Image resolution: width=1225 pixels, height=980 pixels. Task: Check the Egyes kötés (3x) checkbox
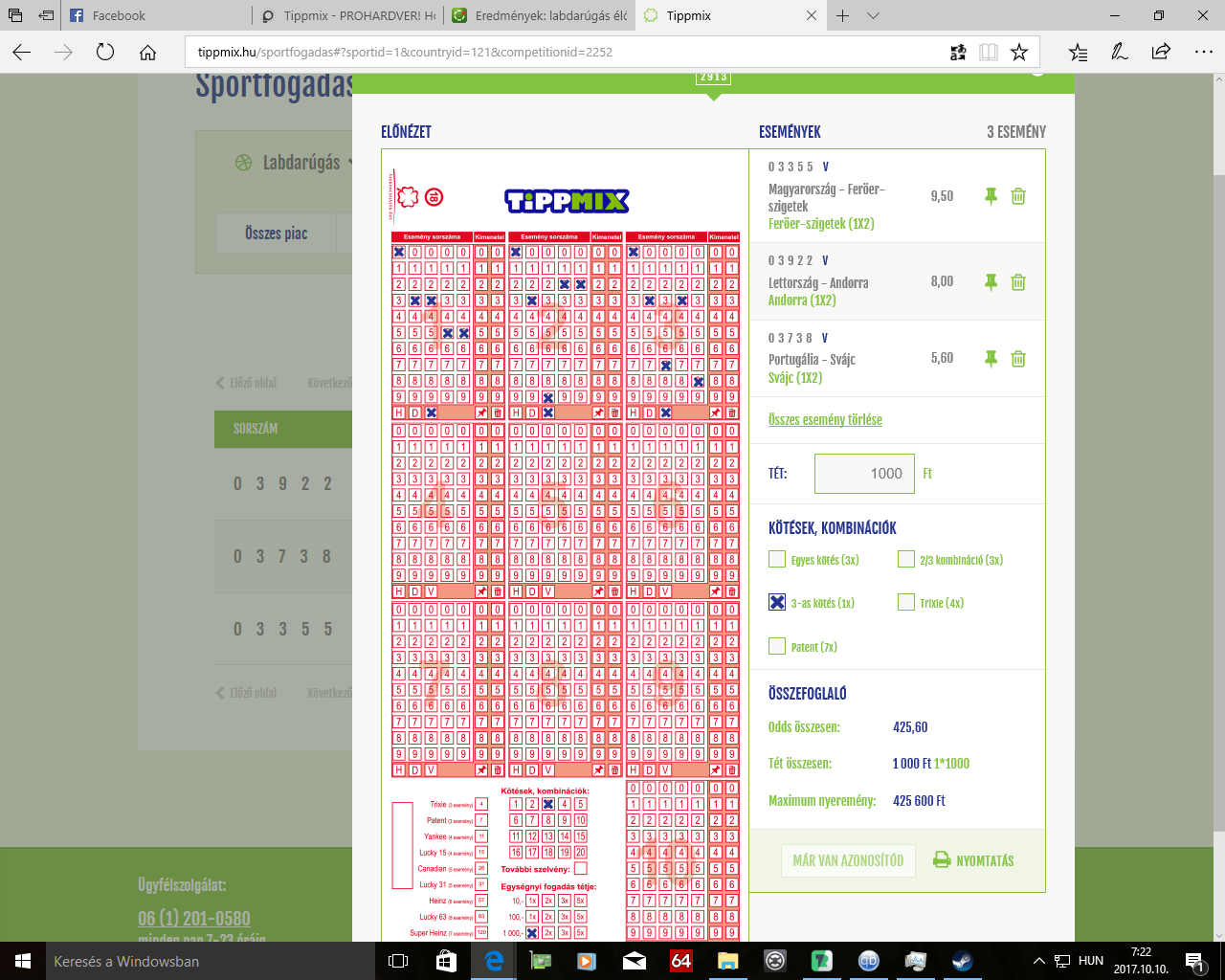(x=777, y=559)
